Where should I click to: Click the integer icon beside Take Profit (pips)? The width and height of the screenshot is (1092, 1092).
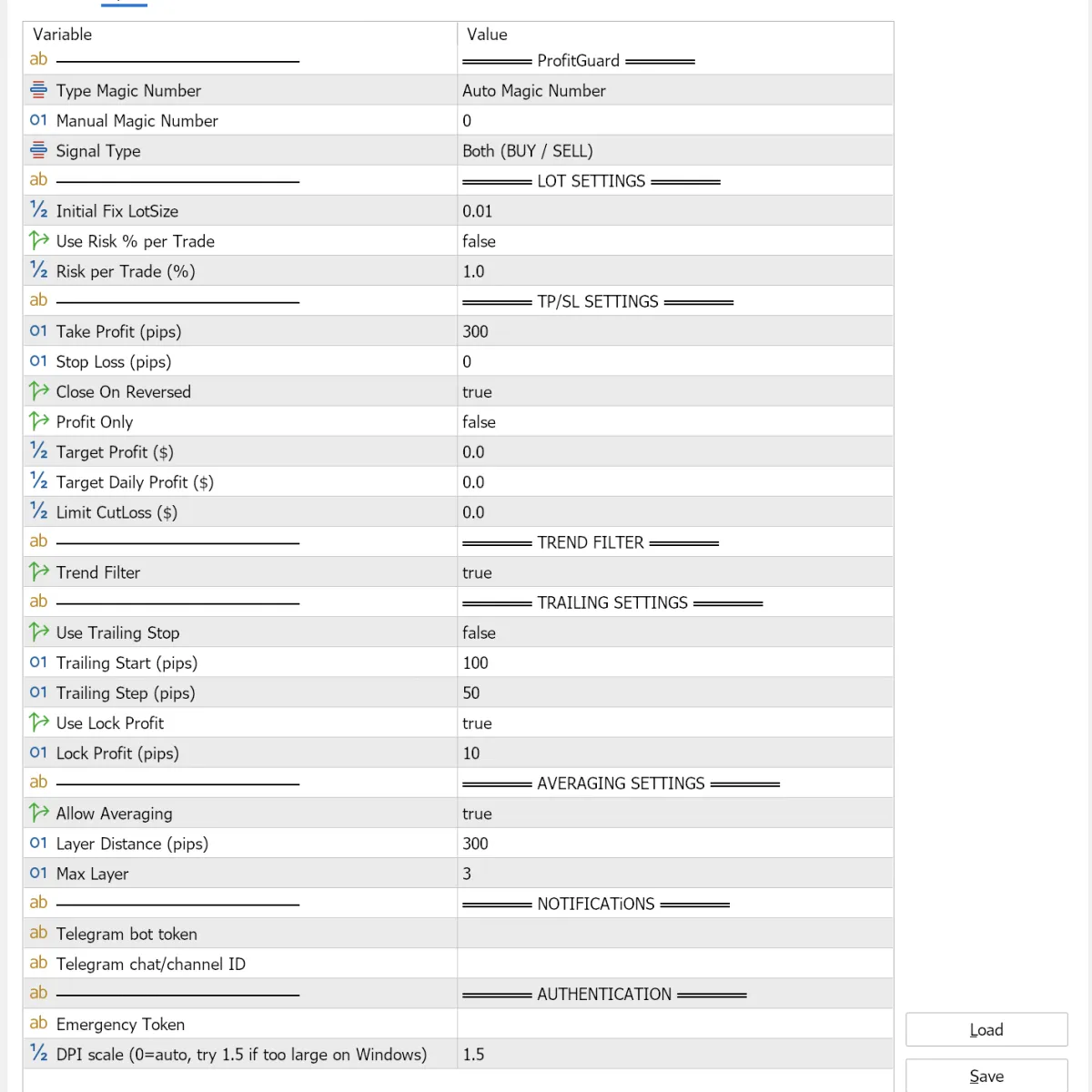[x=38, y=331]
